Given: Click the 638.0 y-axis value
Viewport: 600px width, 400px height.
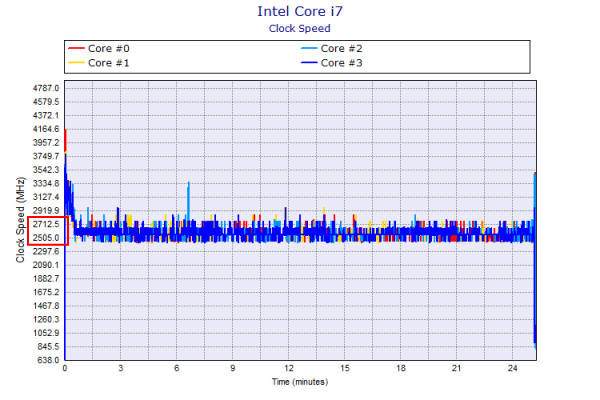Looking at the screenshot, I should click(x=48, y=360).
